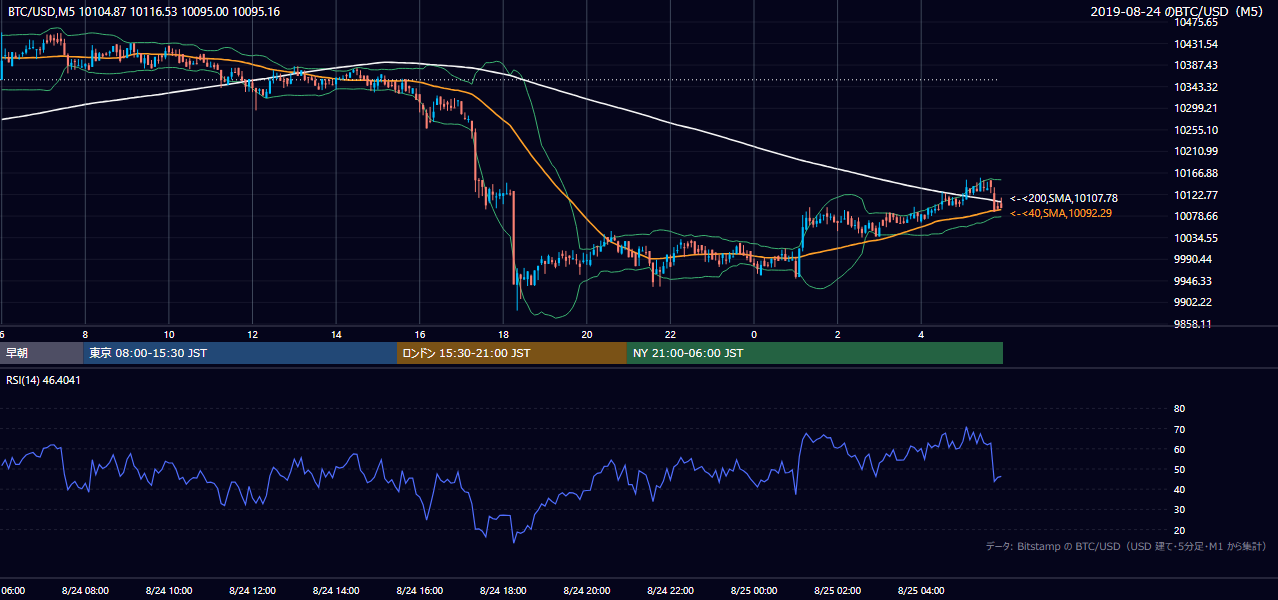
Task: Click price axis value 10122.77
Action: tap(1196, 195)
